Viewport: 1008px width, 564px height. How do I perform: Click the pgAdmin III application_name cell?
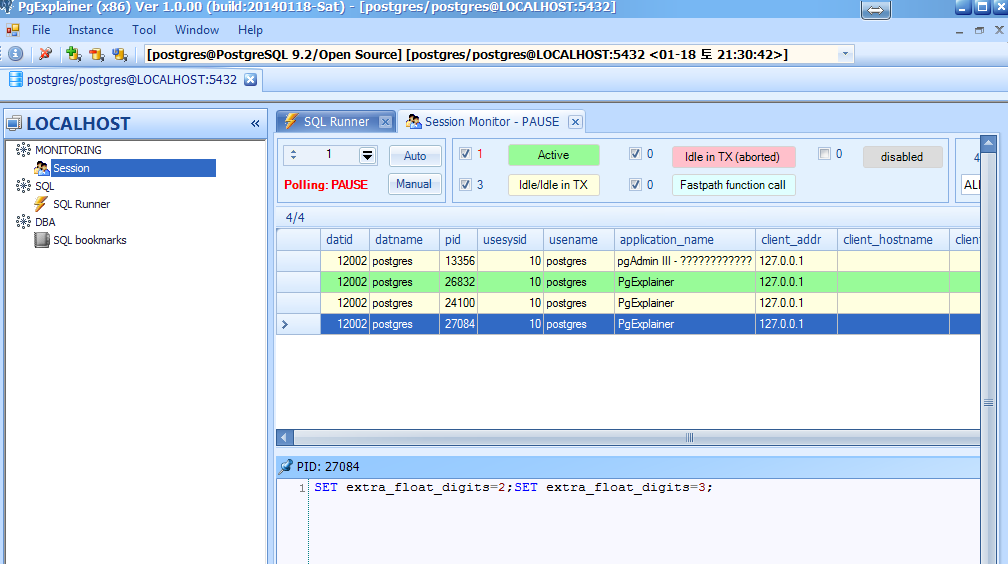[x=685, y=261]
